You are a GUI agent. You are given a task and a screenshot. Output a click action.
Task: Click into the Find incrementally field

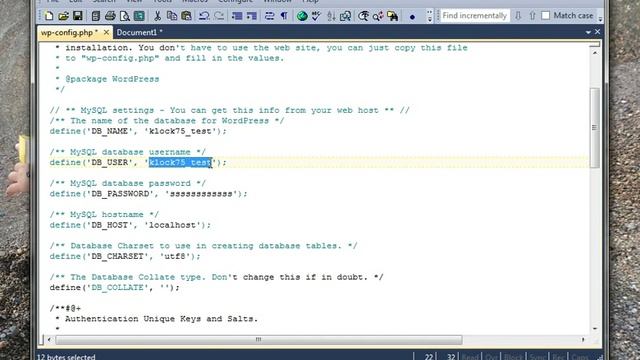point(475,16)
